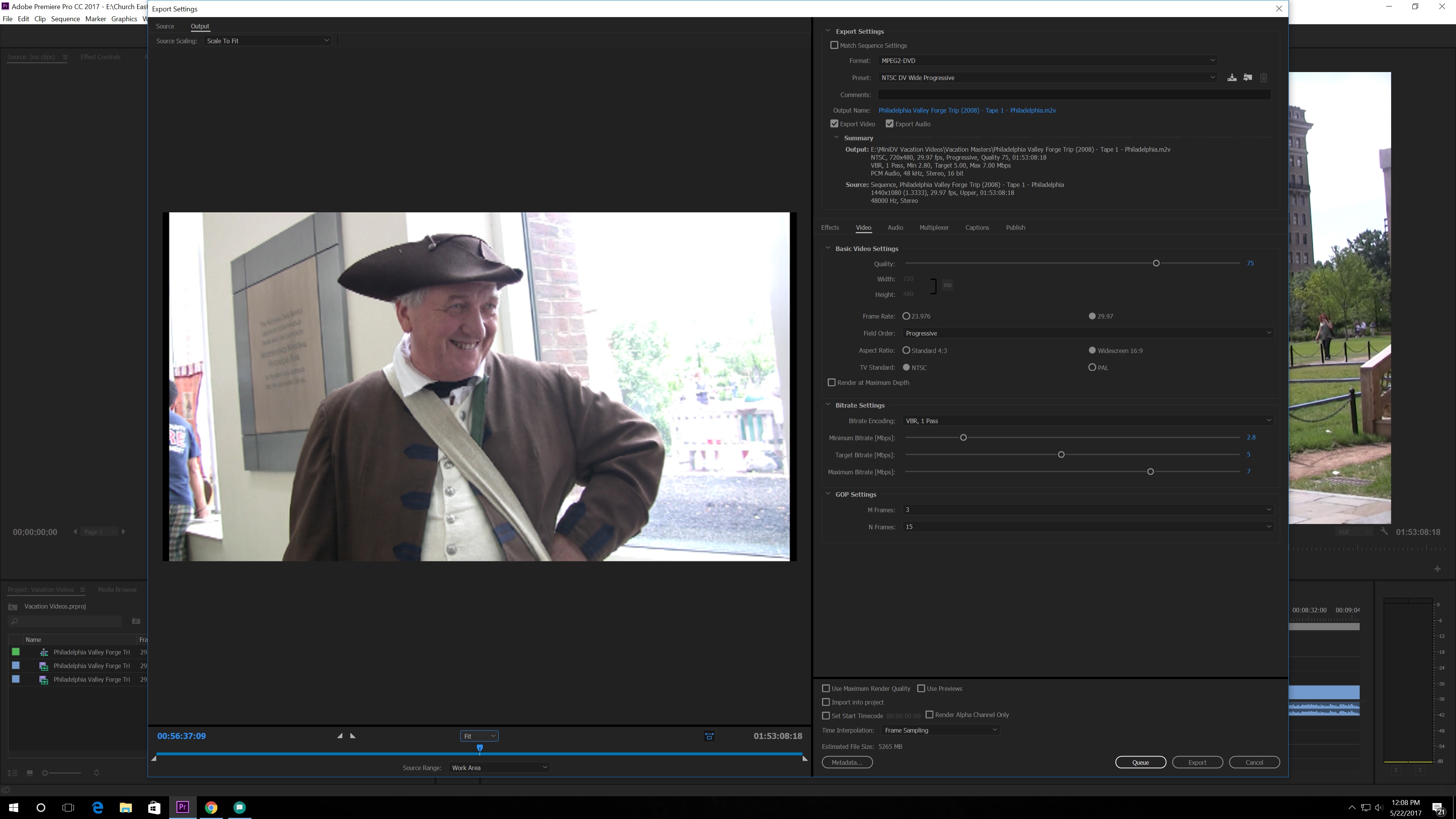Click the settings wrench in Program monitor

pyautogui.click(x=1384, y=532)
